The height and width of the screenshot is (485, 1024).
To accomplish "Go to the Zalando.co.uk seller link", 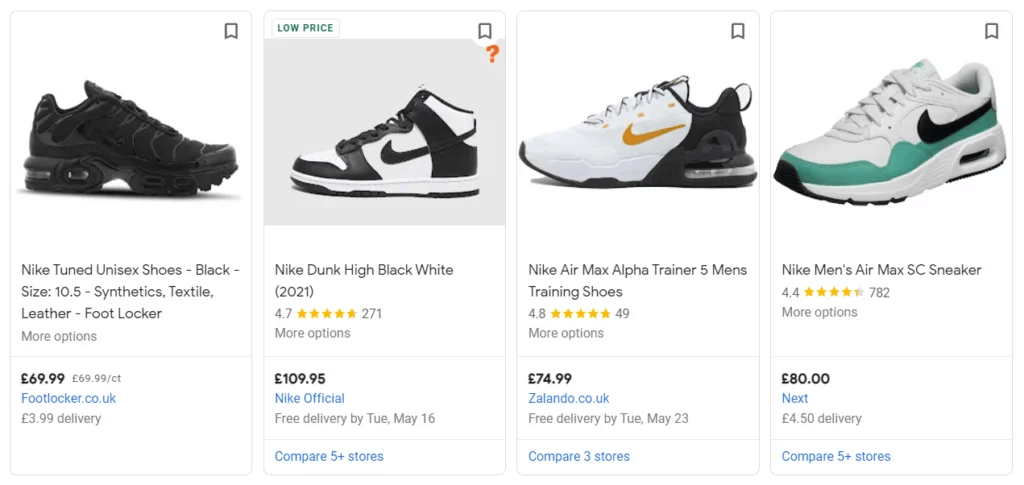I will click(568, 398).
